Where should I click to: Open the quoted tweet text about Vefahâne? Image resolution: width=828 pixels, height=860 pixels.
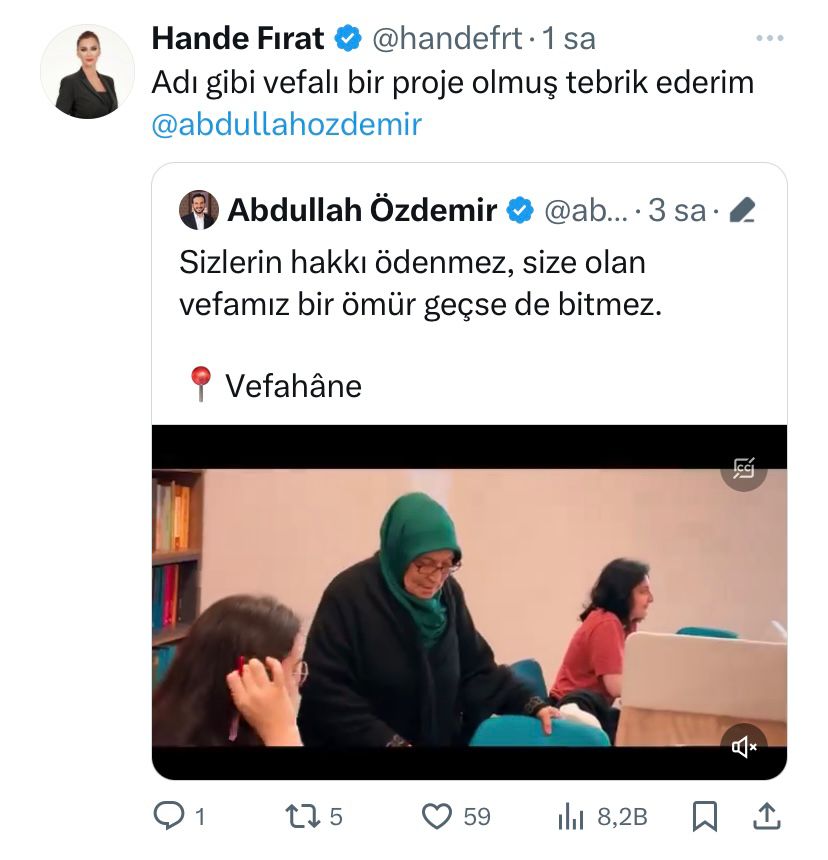[421, 324]
